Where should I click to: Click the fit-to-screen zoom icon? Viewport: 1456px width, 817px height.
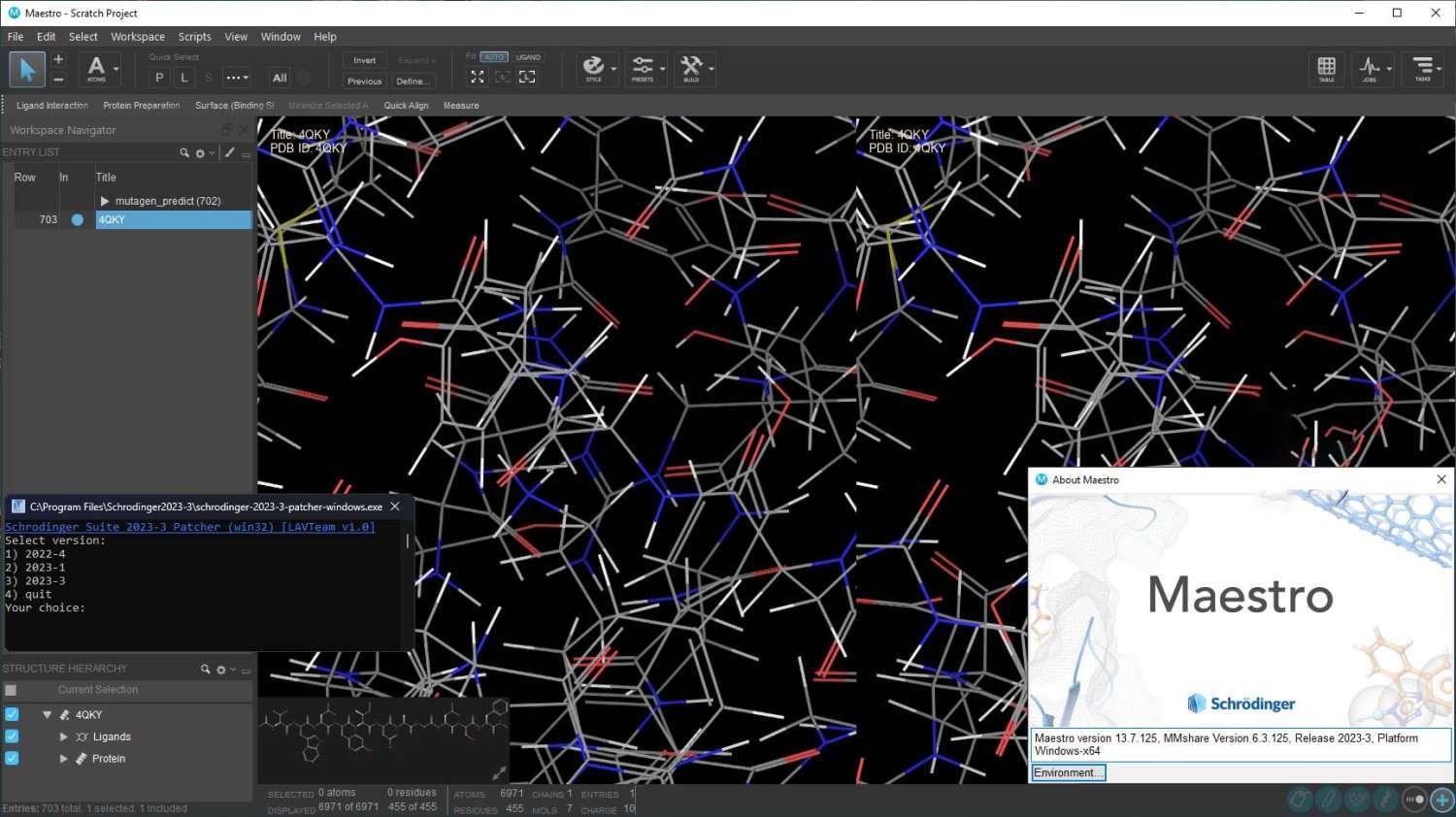coord(478,77)
